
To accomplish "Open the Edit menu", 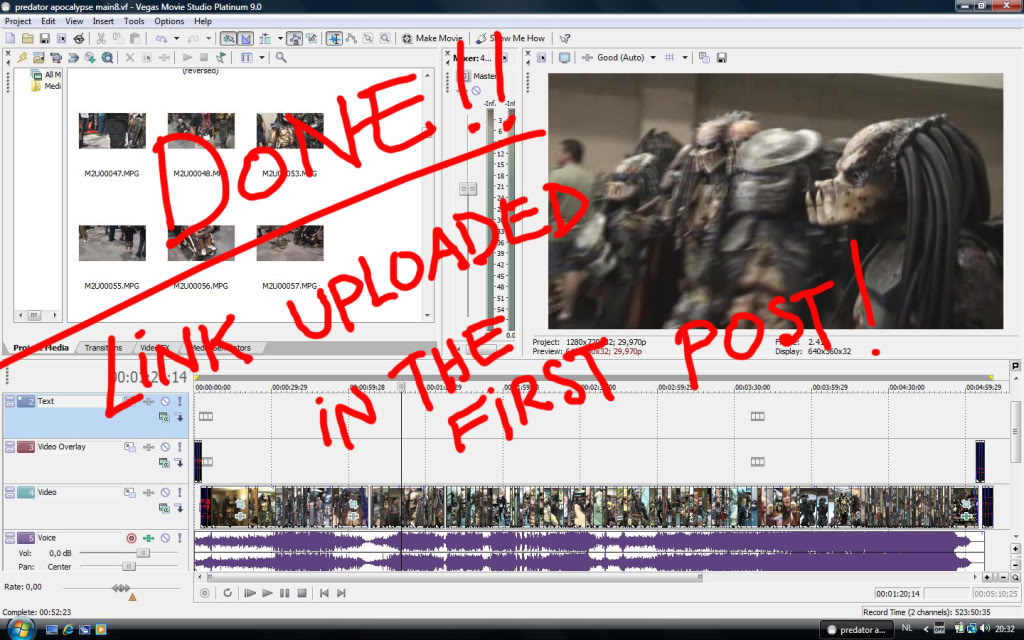I will 48,21.
